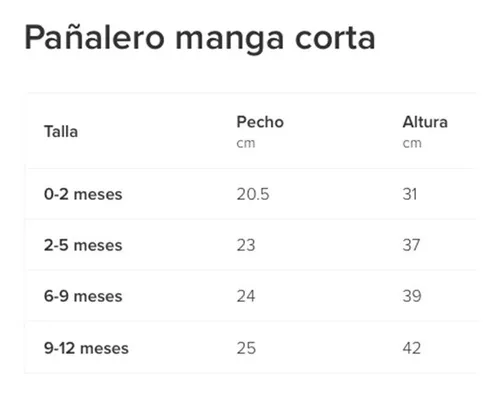Click the Pecho column header
The image size is (500, 393).
[260, 122]
